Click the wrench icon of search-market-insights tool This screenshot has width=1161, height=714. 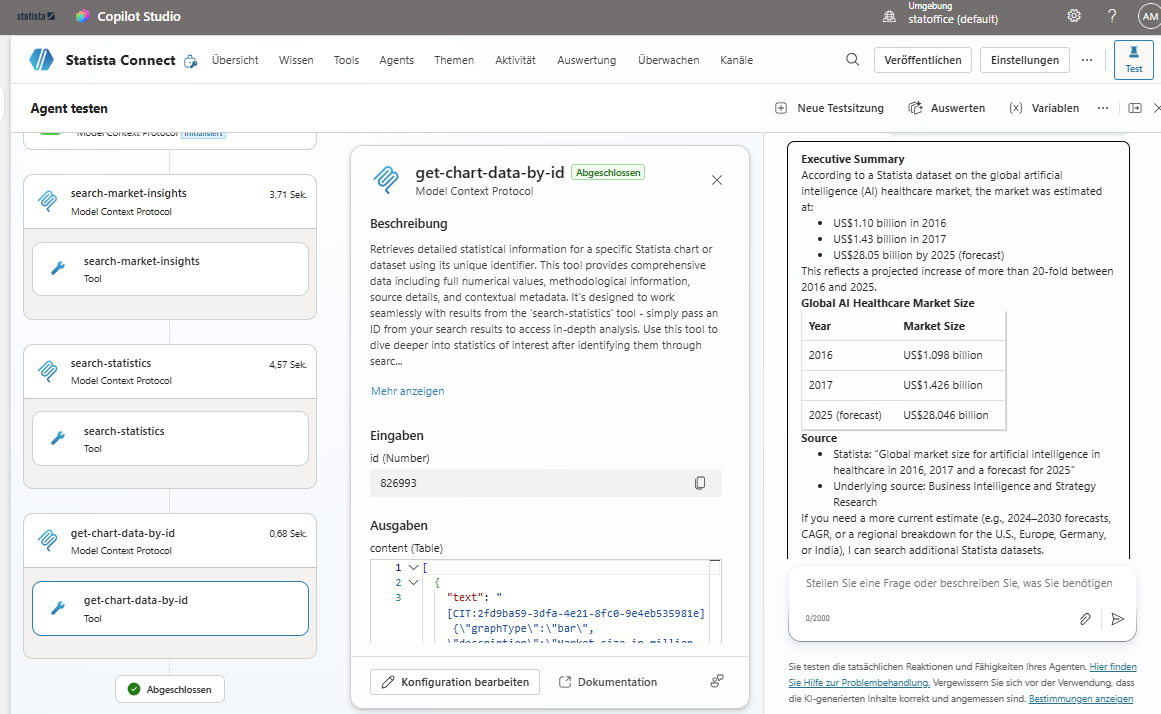58,268
